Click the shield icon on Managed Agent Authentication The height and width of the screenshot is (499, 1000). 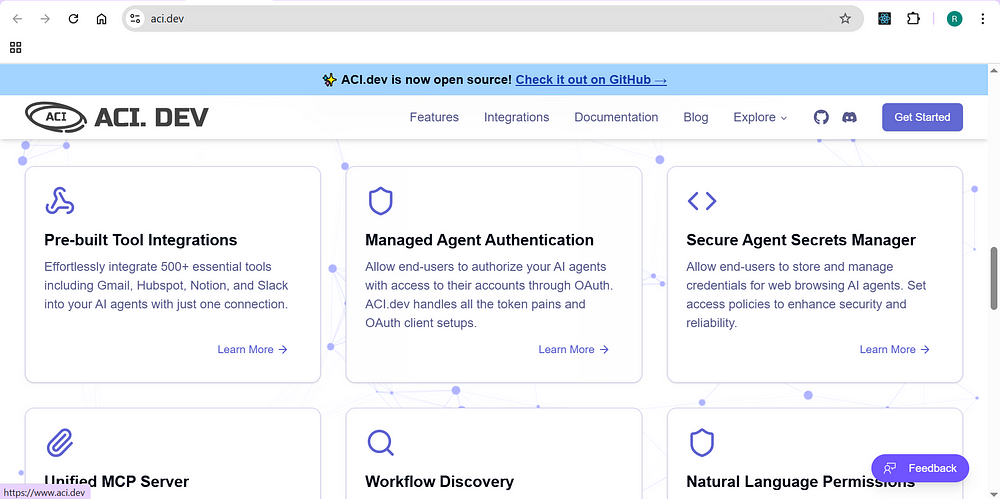coord(381,201)
